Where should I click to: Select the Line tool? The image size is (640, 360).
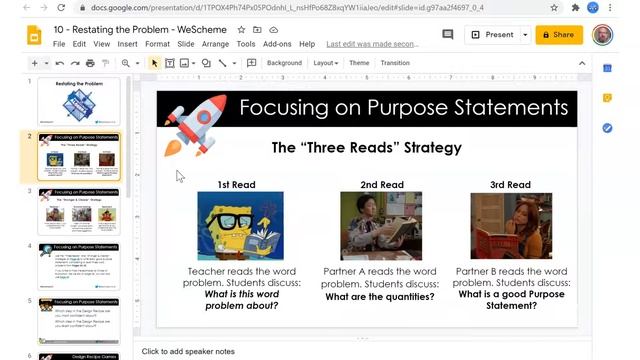pos(222,63)
